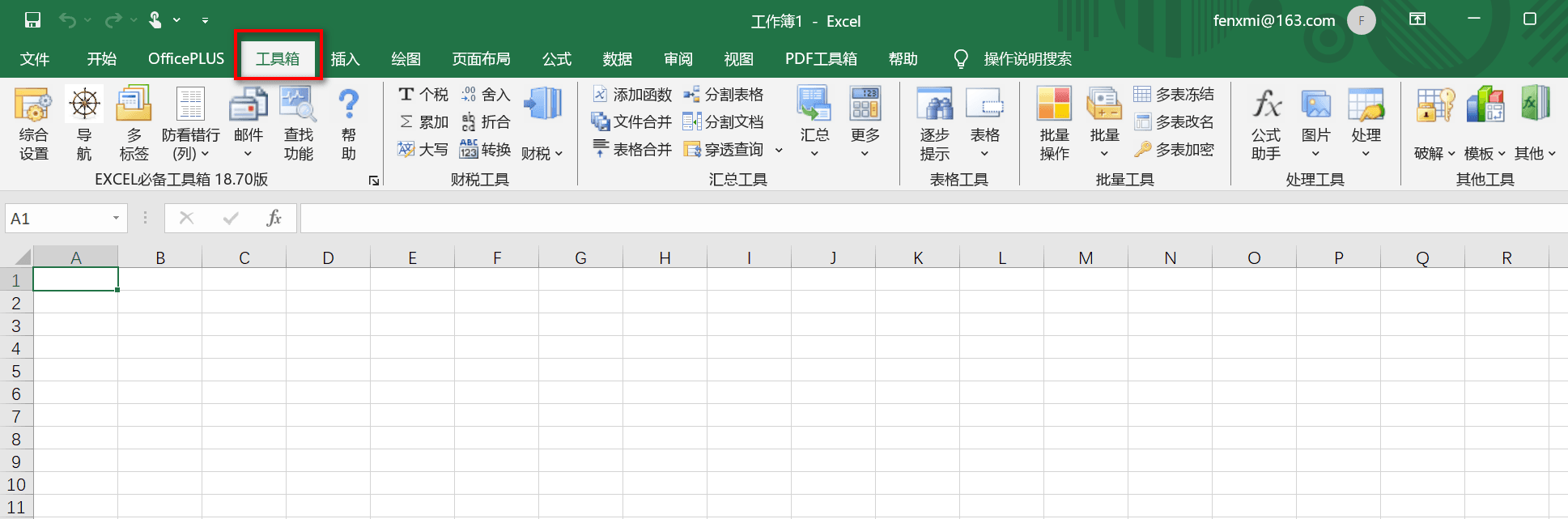Click the 添加函数 button

[x=632, y=95]
